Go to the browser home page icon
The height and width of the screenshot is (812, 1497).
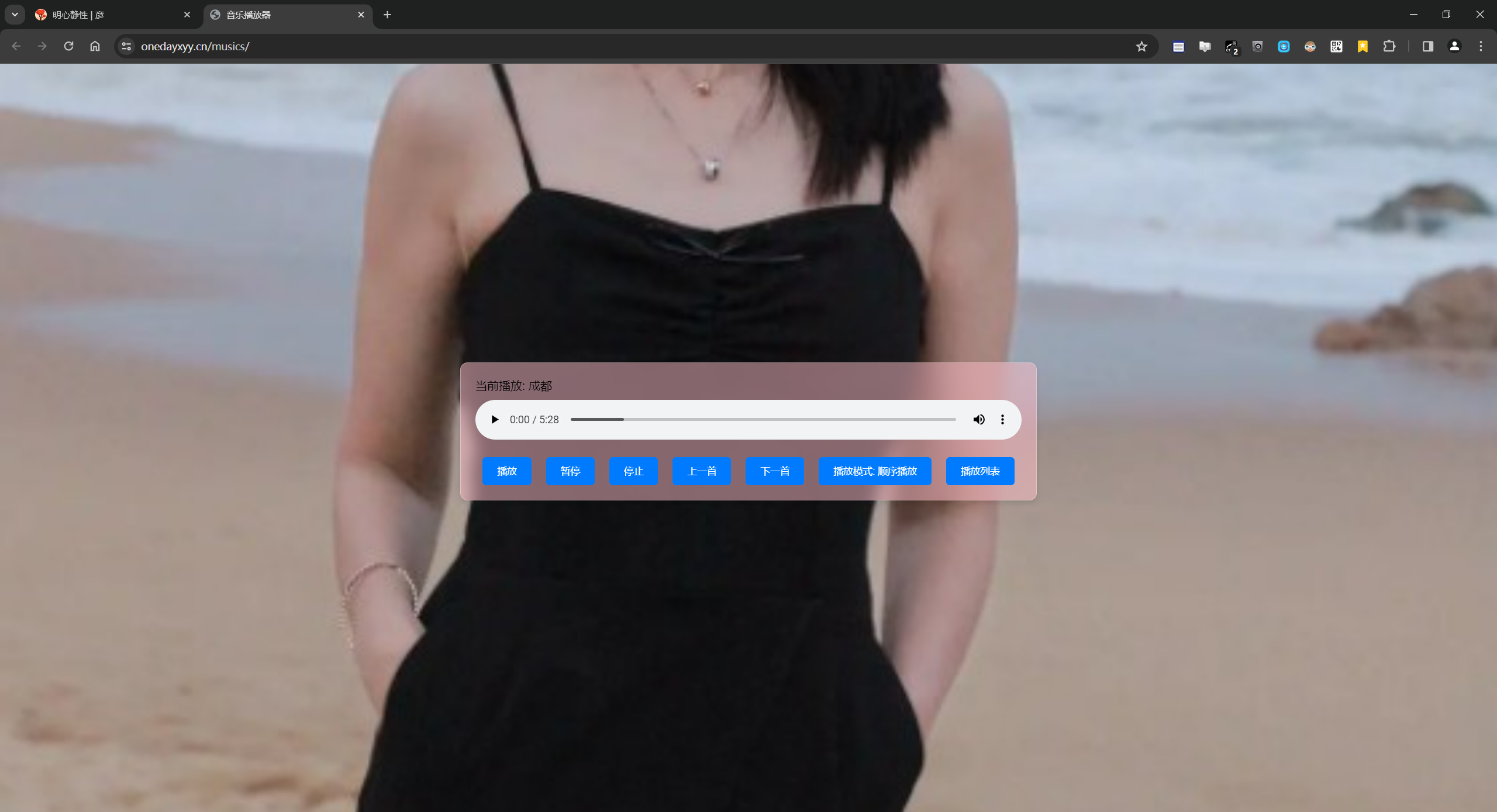point(95,46)
